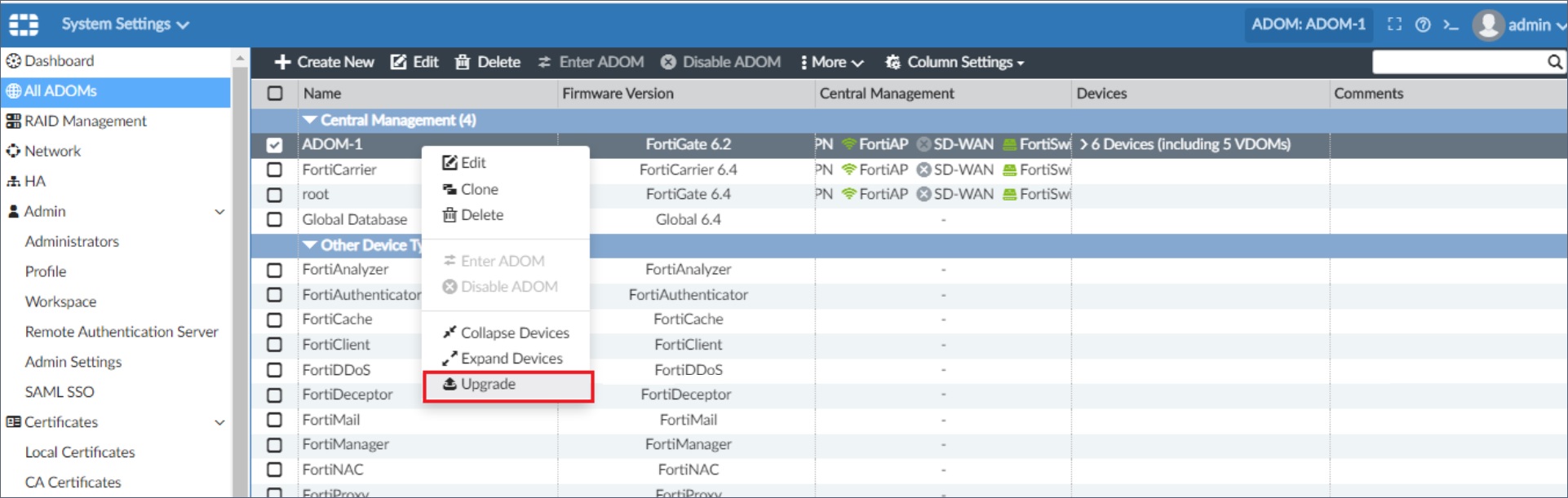
Task: Open the System Settings dropdown
Action: (x=125, y=24)
